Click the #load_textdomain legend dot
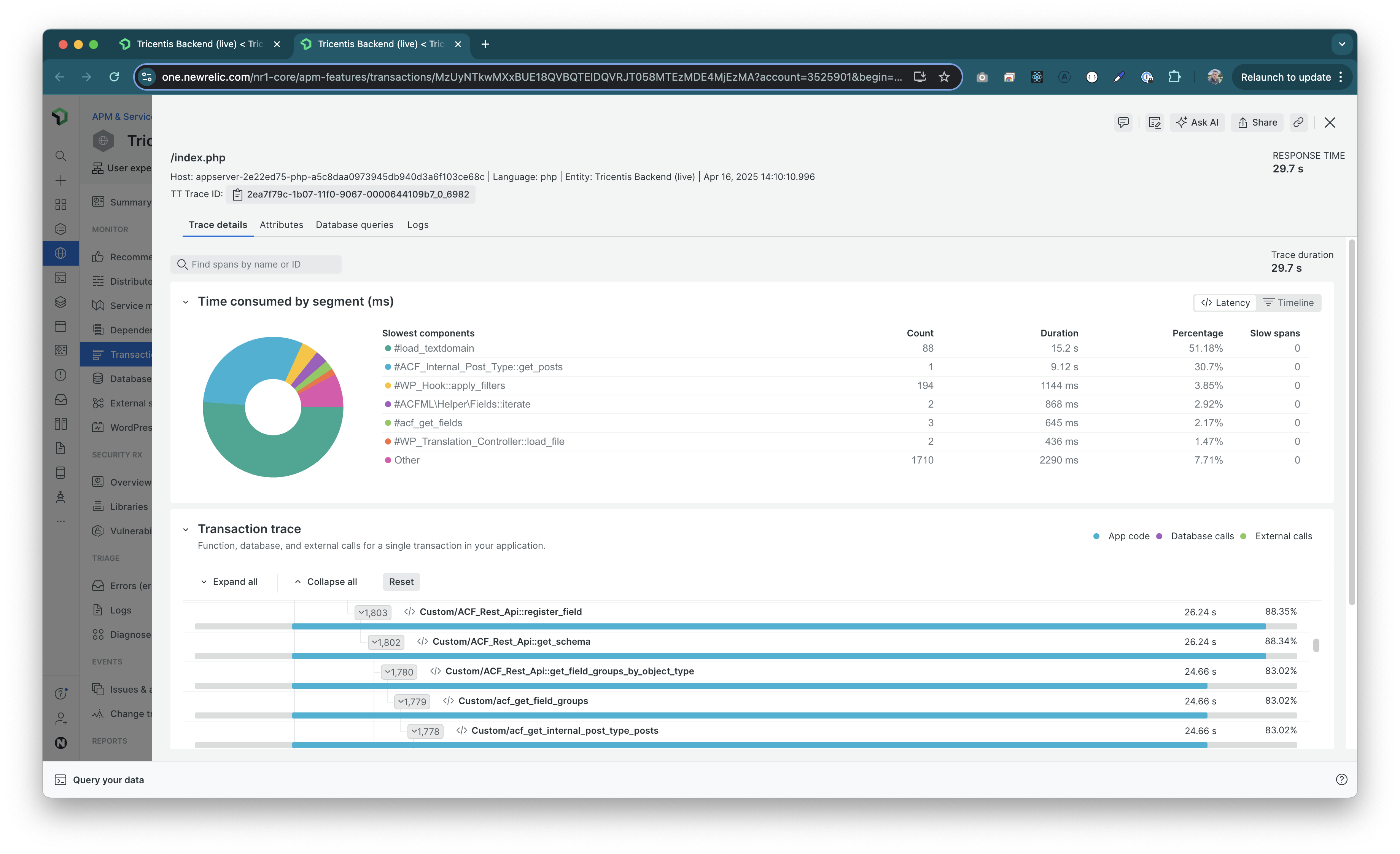The height and width of the screenshot is (854, 1400). tap(388, 348)
